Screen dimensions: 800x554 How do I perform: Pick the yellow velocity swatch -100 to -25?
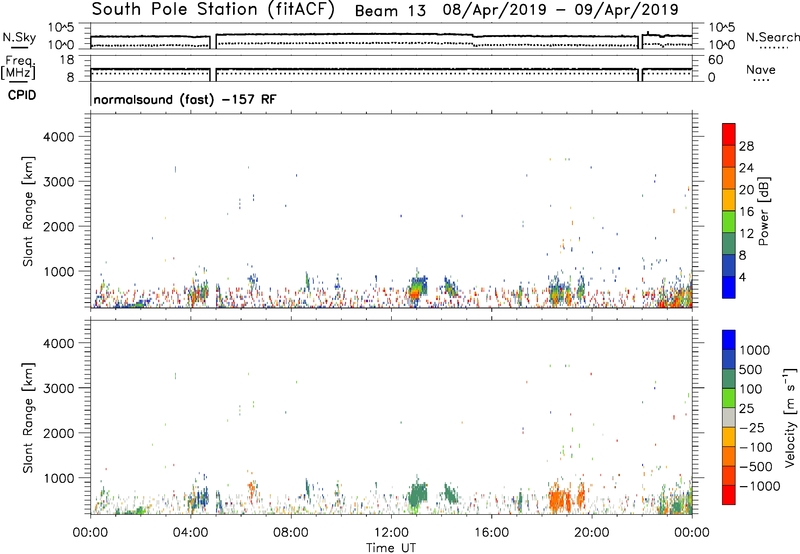pyautogui.click(x=729, y=437)
